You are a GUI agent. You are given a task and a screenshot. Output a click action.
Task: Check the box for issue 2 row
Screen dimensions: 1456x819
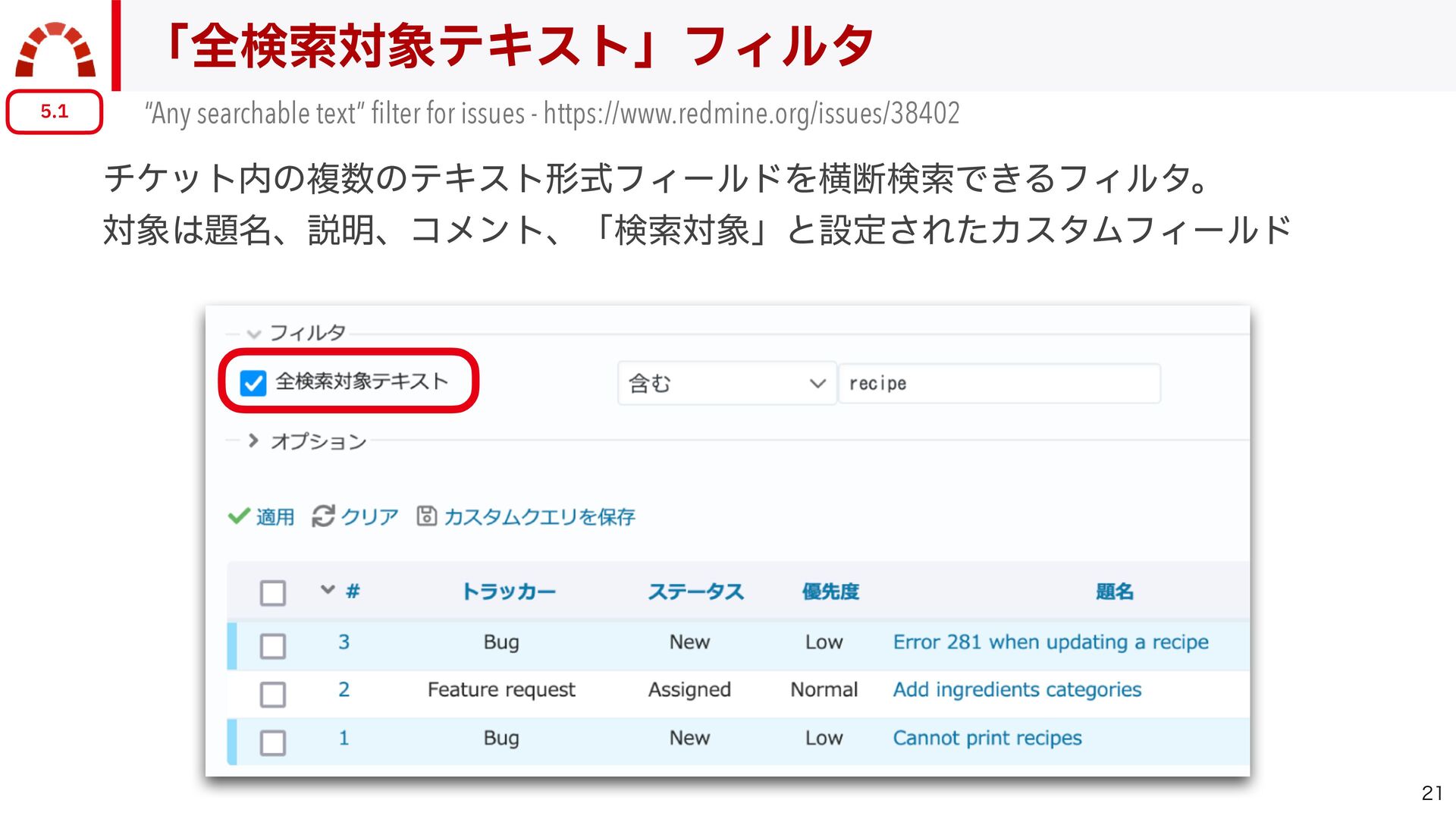tap(273, 694)
